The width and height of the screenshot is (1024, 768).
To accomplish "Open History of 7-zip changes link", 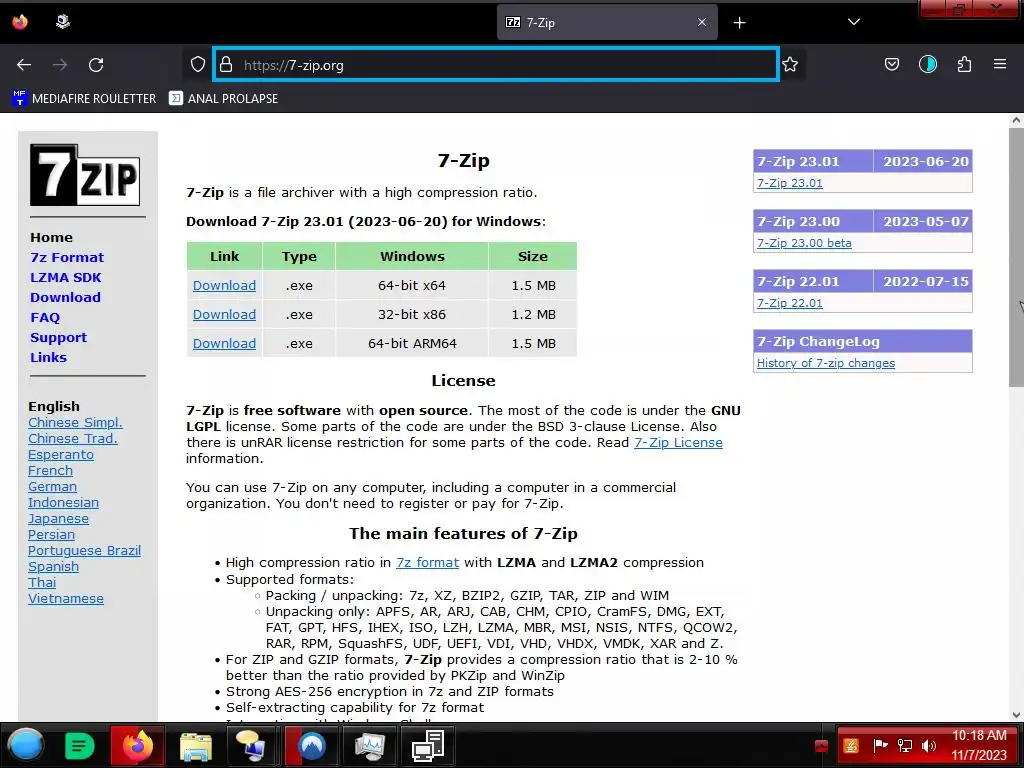I will [x=825, y=363].
